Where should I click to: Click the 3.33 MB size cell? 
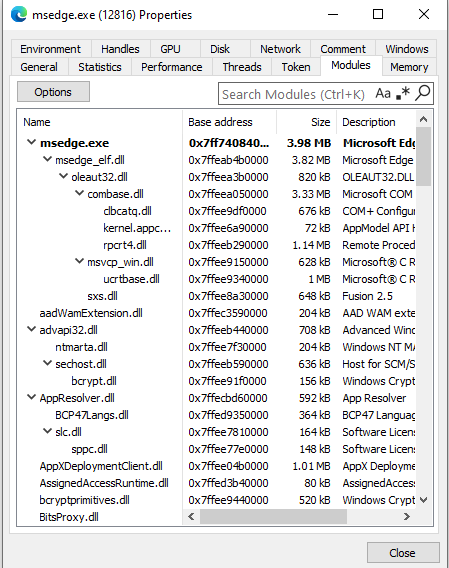pos(311,194)
